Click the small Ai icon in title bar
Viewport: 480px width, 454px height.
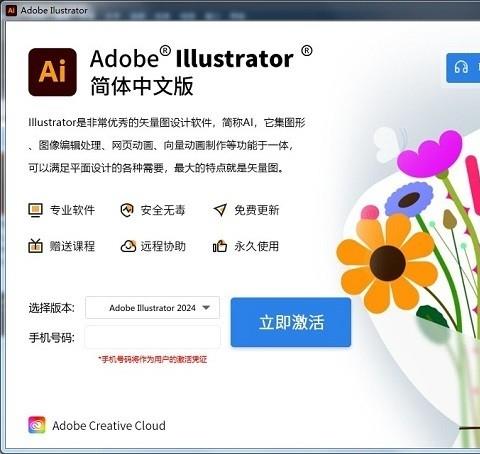(11, 10)
